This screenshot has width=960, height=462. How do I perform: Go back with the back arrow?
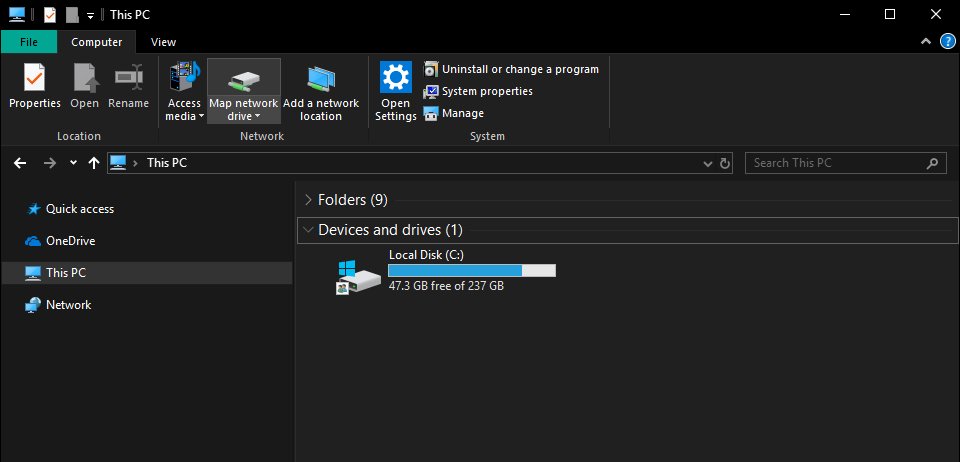20,163
